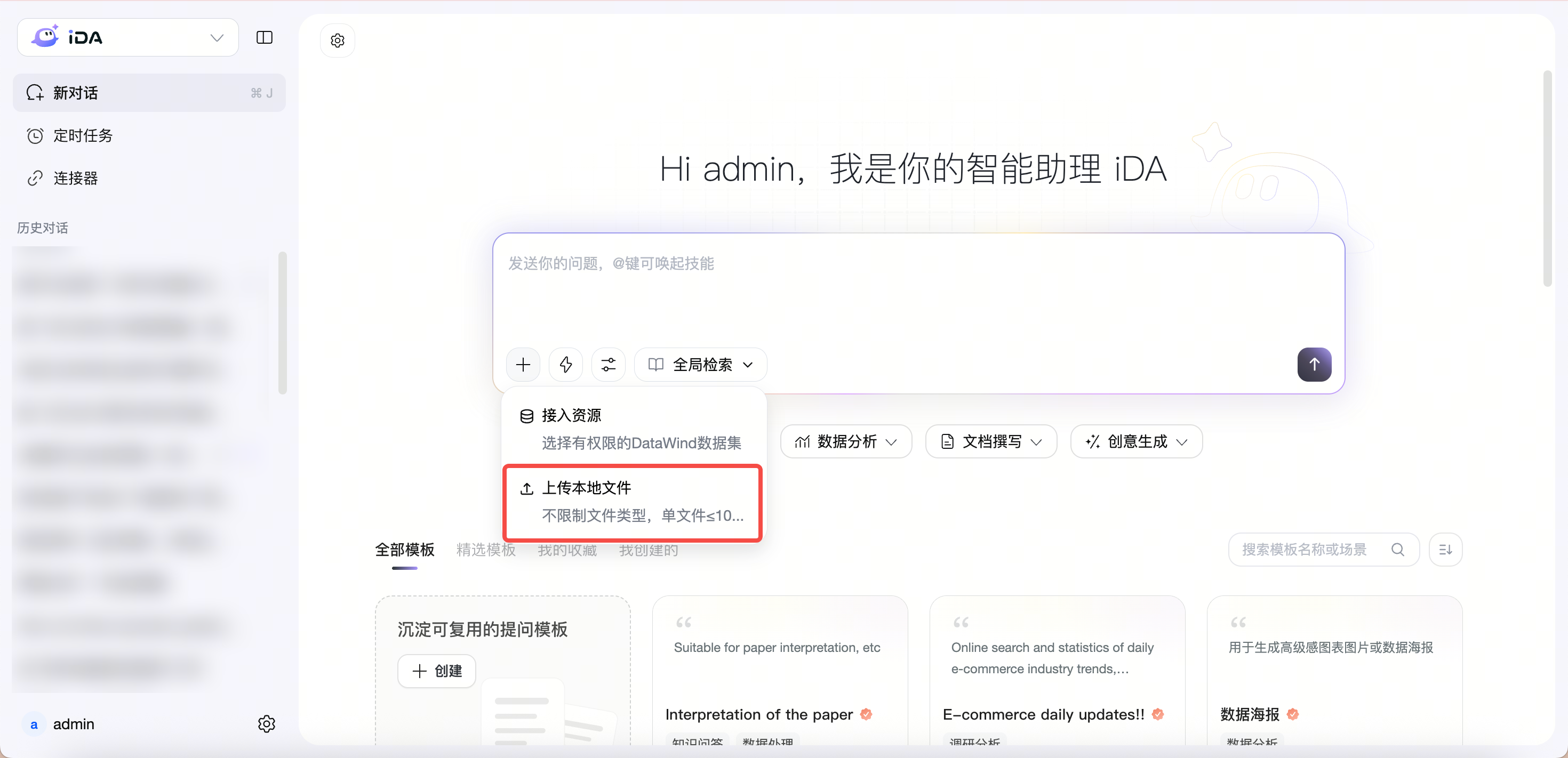
Task: Send message with the up-arrow button
Action: click(x=1314, y=365)
